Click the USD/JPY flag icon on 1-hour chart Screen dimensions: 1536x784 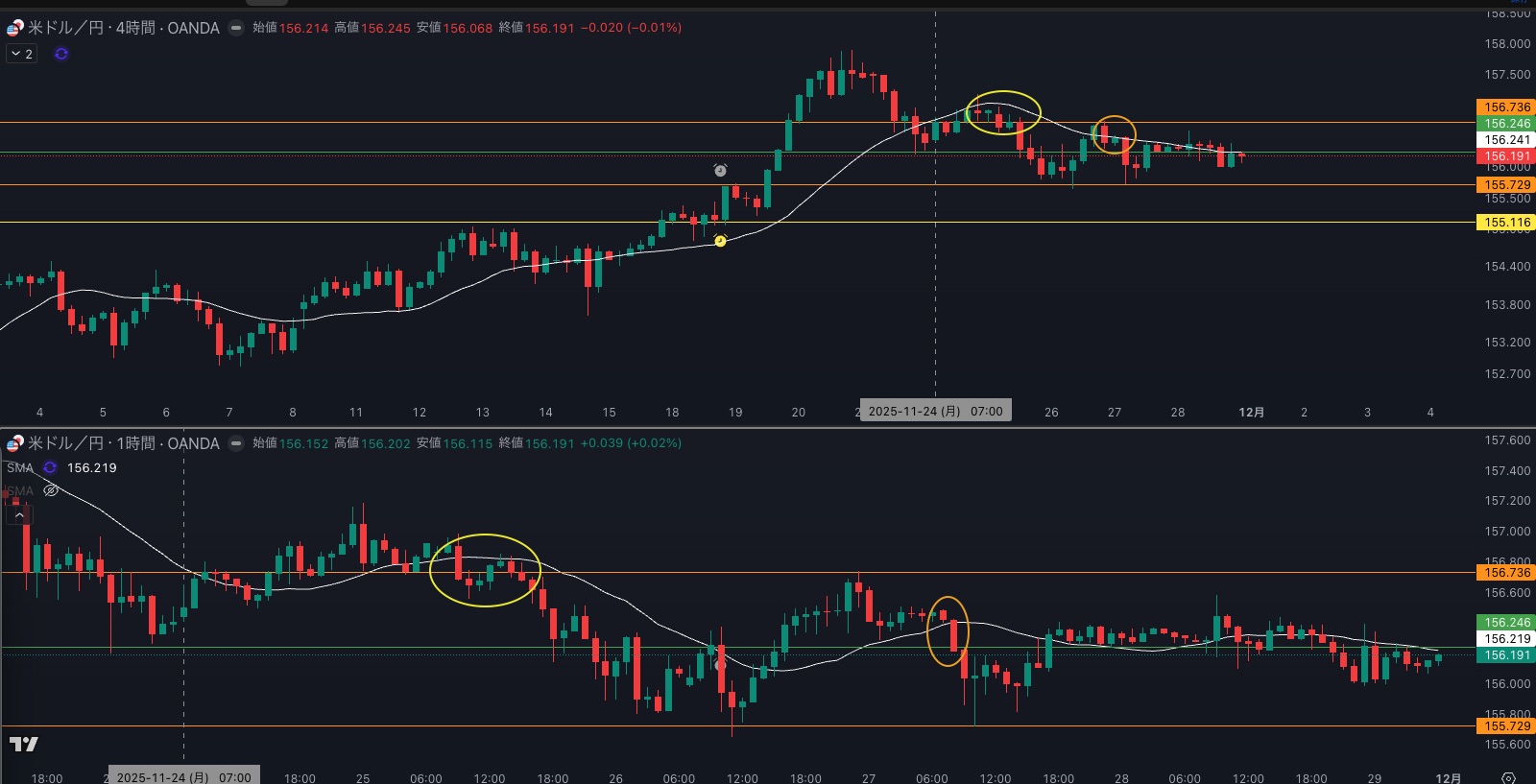[x=14, y=443]
